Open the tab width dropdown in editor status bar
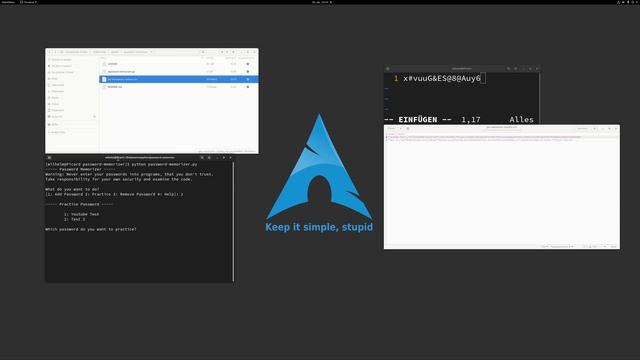 tap(562, 247)
